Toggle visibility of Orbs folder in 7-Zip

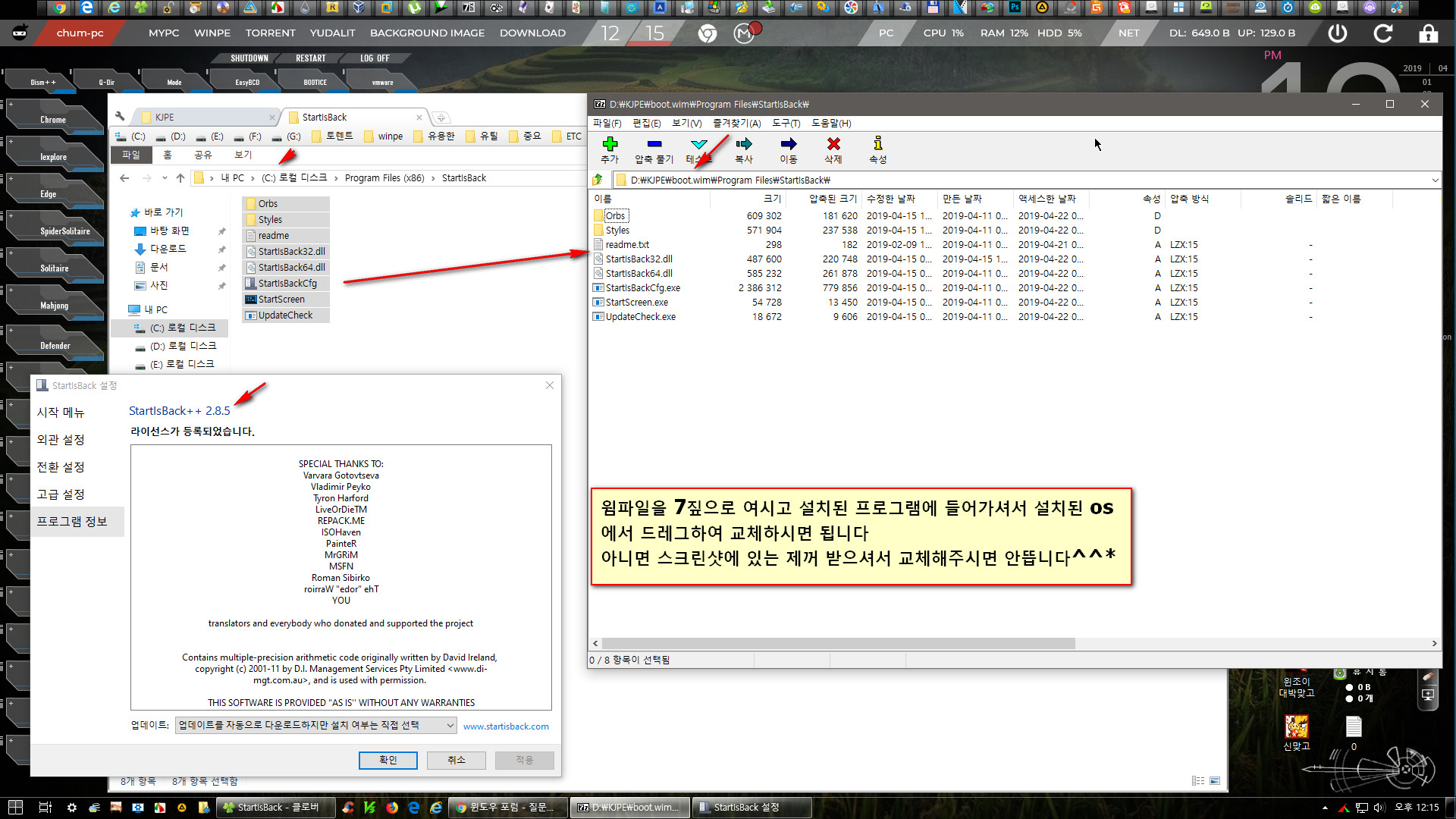[x=614, y=215]
